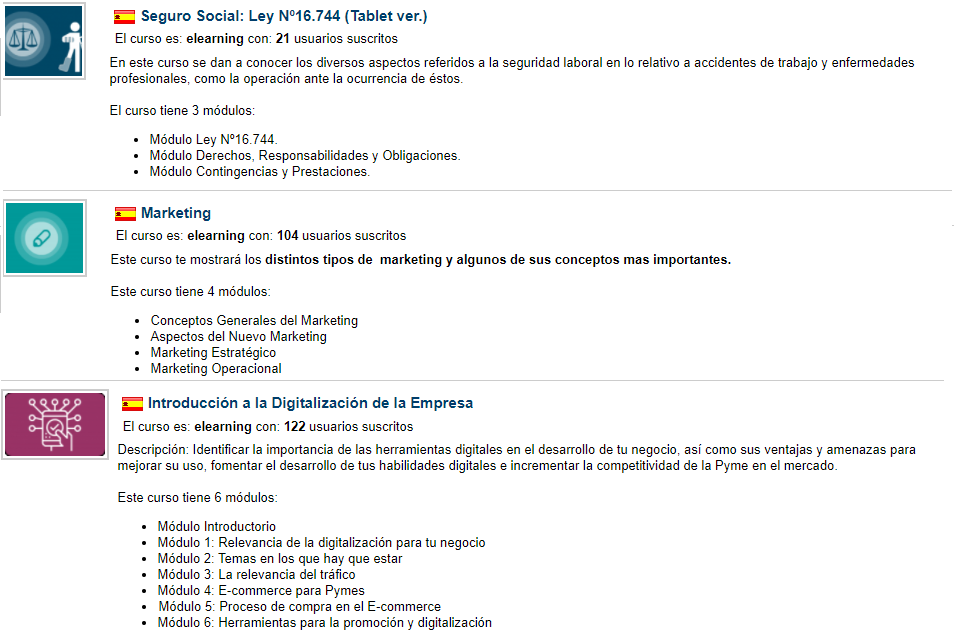Select the Marketing Operacional module

216,369
